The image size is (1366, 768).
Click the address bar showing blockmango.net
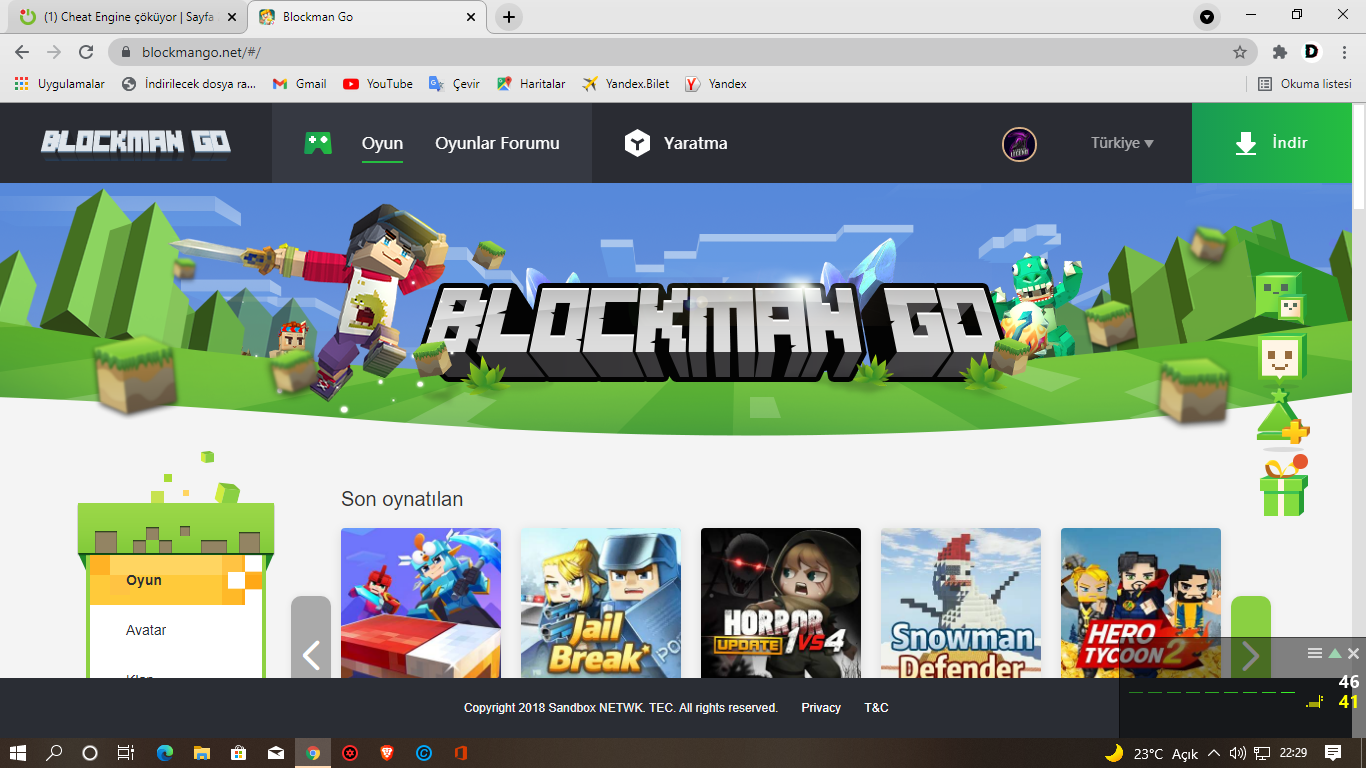coord(680,52)
